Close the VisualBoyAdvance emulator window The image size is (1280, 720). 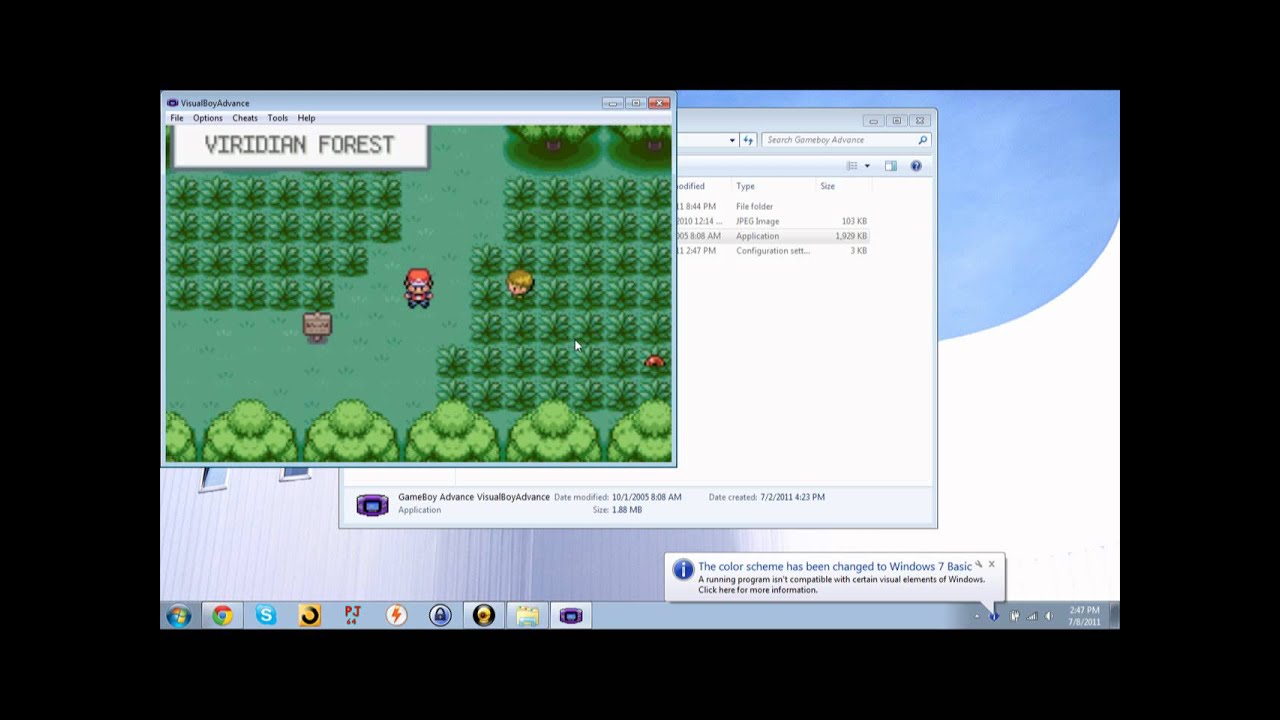[659, 103]
